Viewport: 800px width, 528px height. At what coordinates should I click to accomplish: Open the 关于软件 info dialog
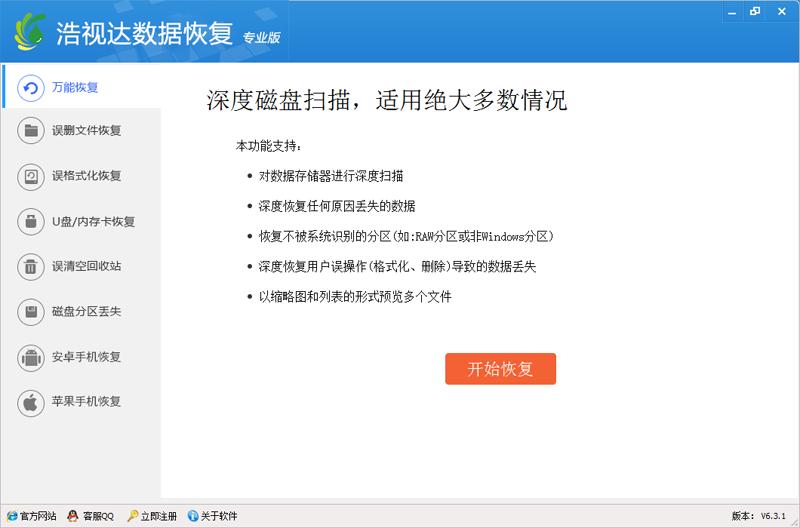(x=212, y=516)
